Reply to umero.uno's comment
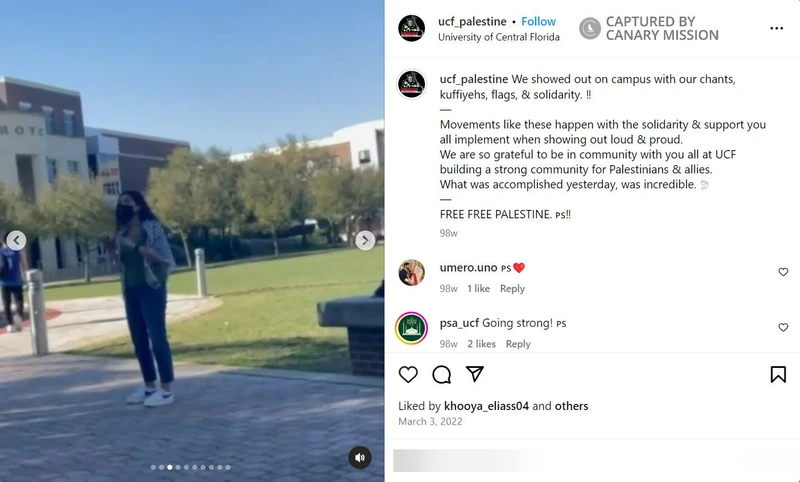The width and height of the screenshot is (800, 482). [512, 289]
